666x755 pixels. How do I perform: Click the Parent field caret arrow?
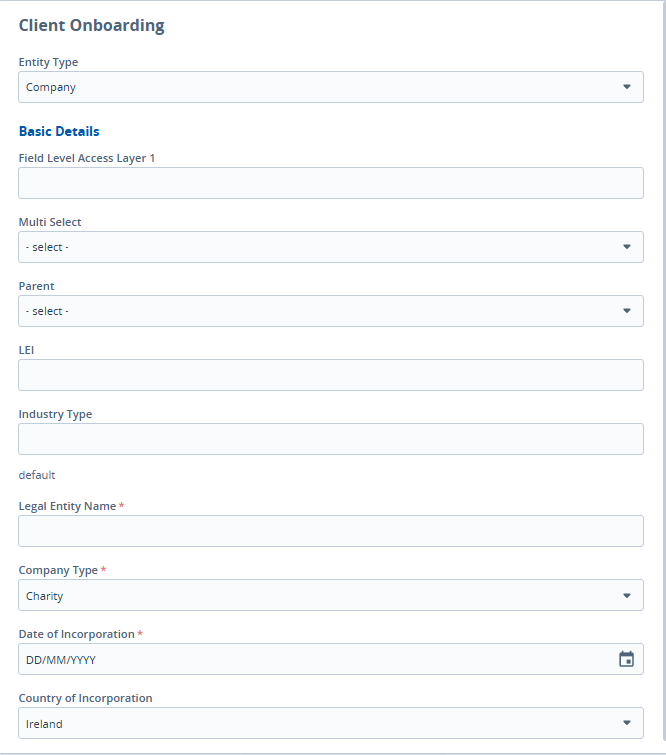[627, 311]
